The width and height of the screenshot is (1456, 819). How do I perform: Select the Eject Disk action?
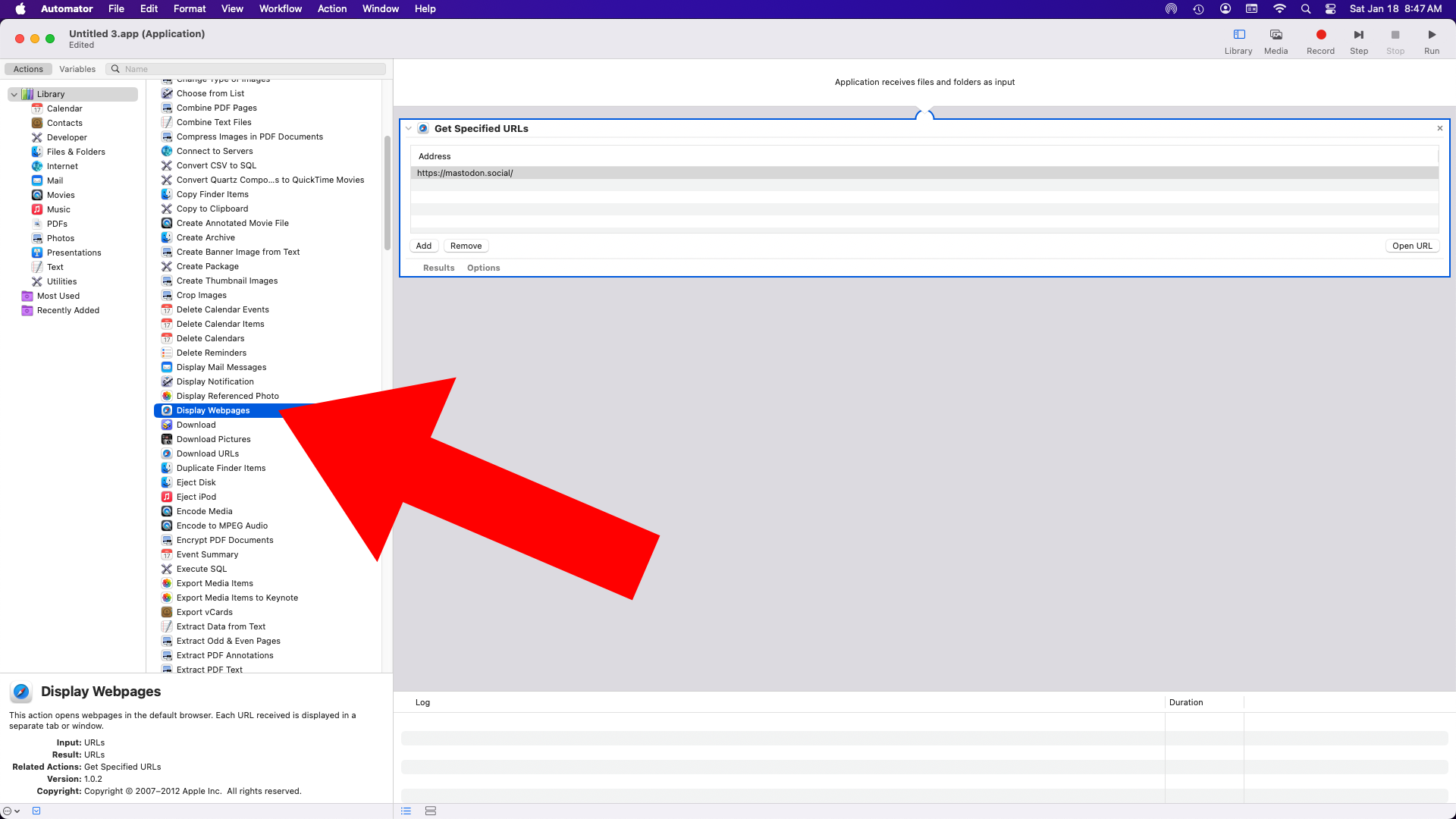point(196,482)
